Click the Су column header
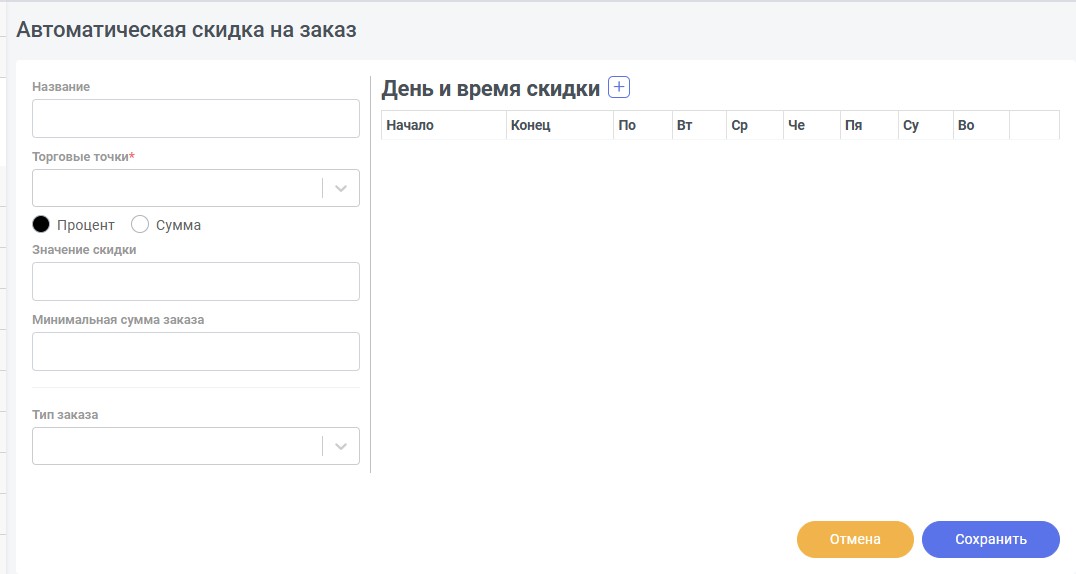Viewport: 1076px width, 574px height. (926, 125)
